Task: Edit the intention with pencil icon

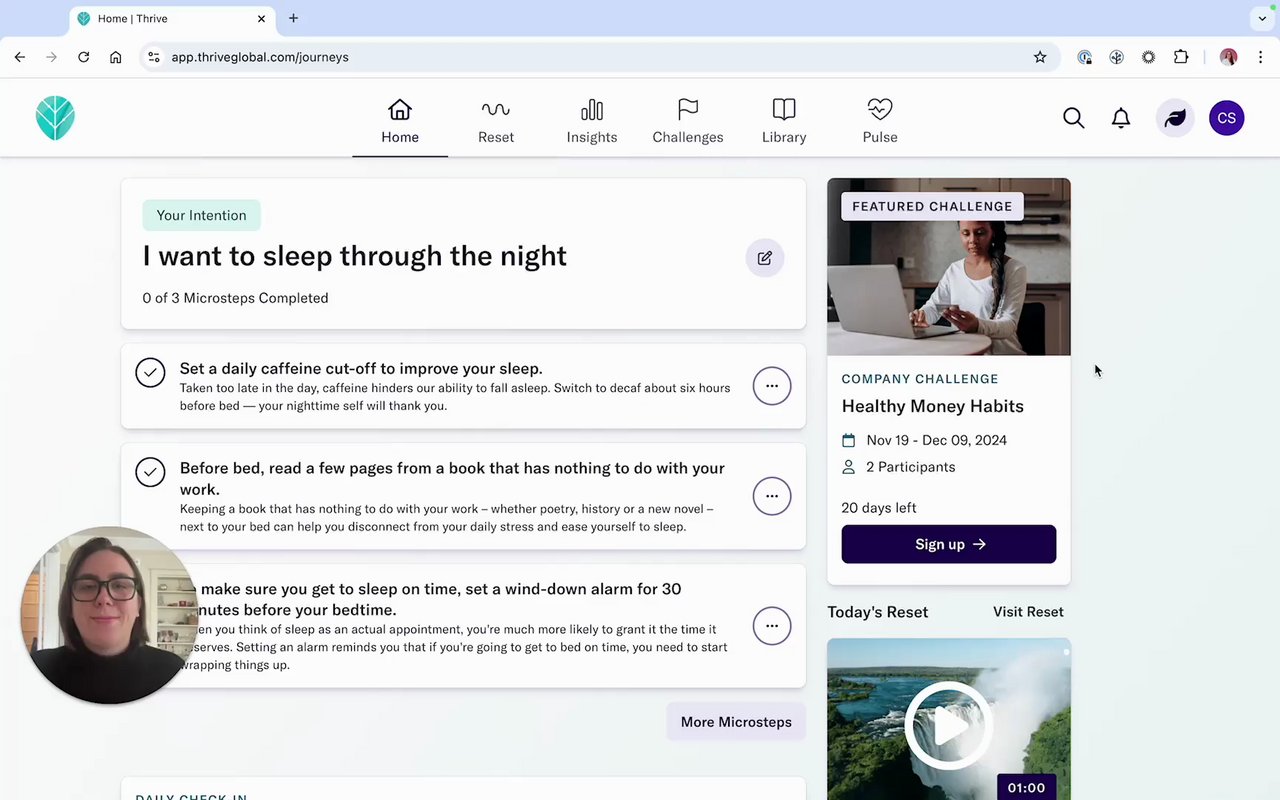Action: point(765,258)
